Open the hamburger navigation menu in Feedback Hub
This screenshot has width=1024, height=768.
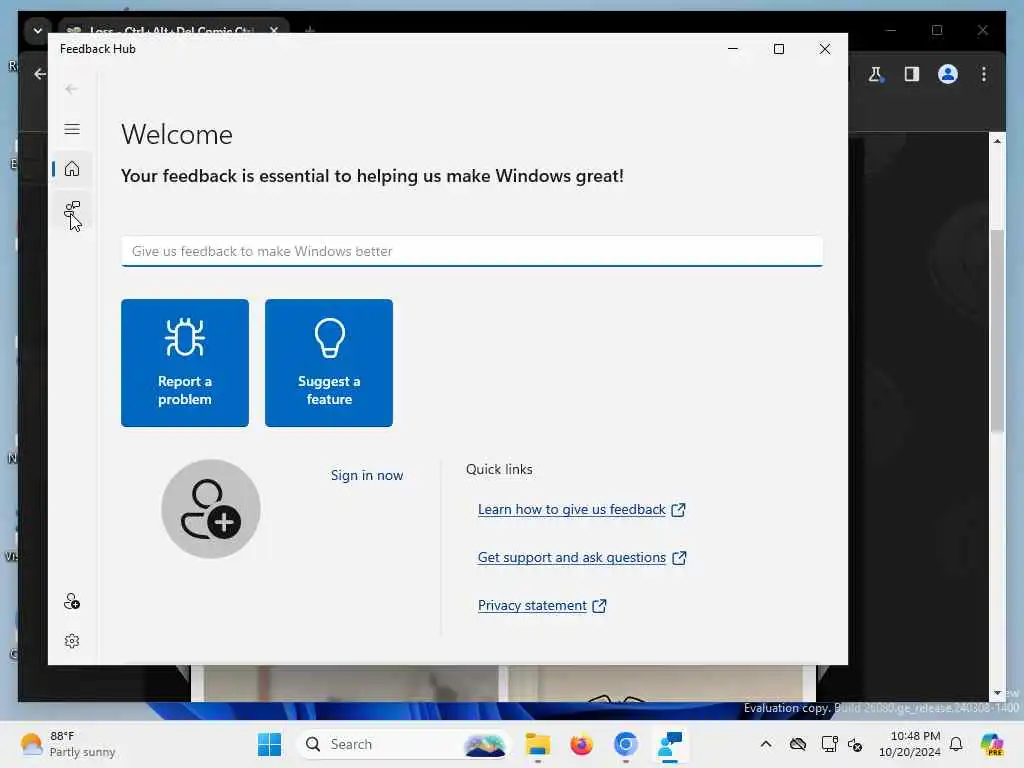[72, 129]
